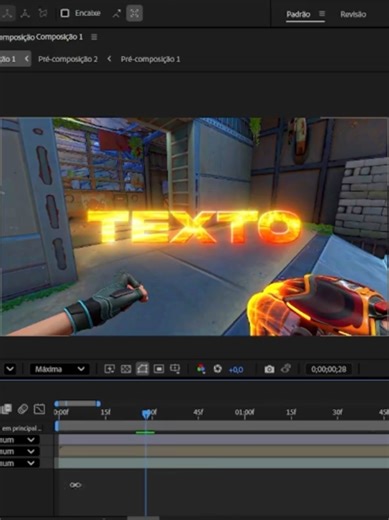
Task: Open the Padrão workspace menu
Action: click(322, 14)
